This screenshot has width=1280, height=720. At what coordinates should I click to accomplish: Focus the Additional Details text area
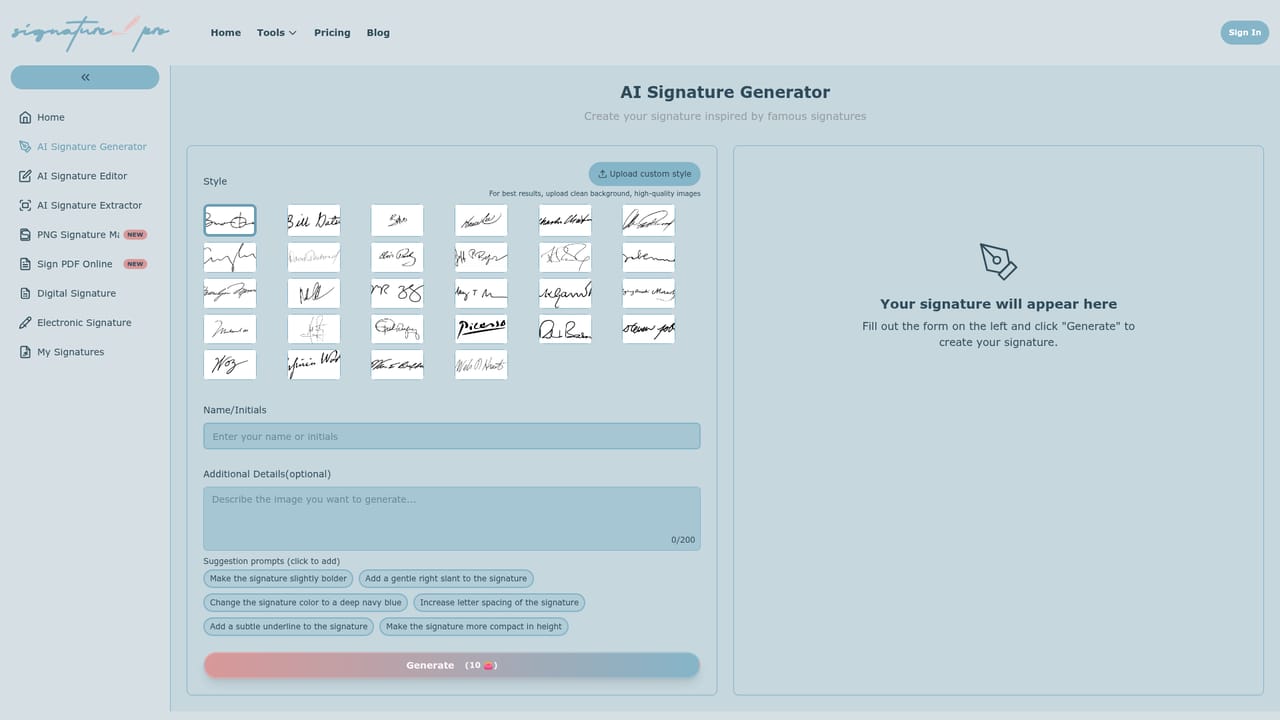click(452, 518)
